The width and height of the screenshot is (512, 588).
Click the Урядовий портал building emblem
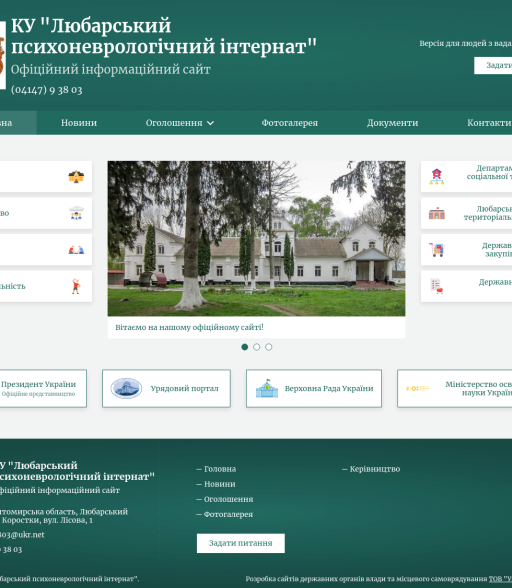coord(126,388)
